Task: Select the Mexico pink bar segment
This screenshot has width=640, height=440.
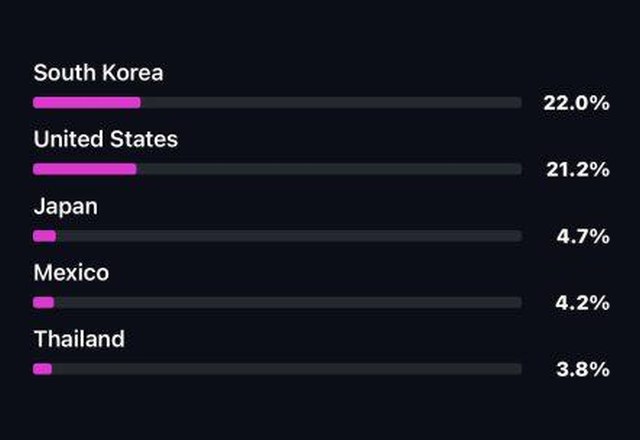Action: click(44, 302)
